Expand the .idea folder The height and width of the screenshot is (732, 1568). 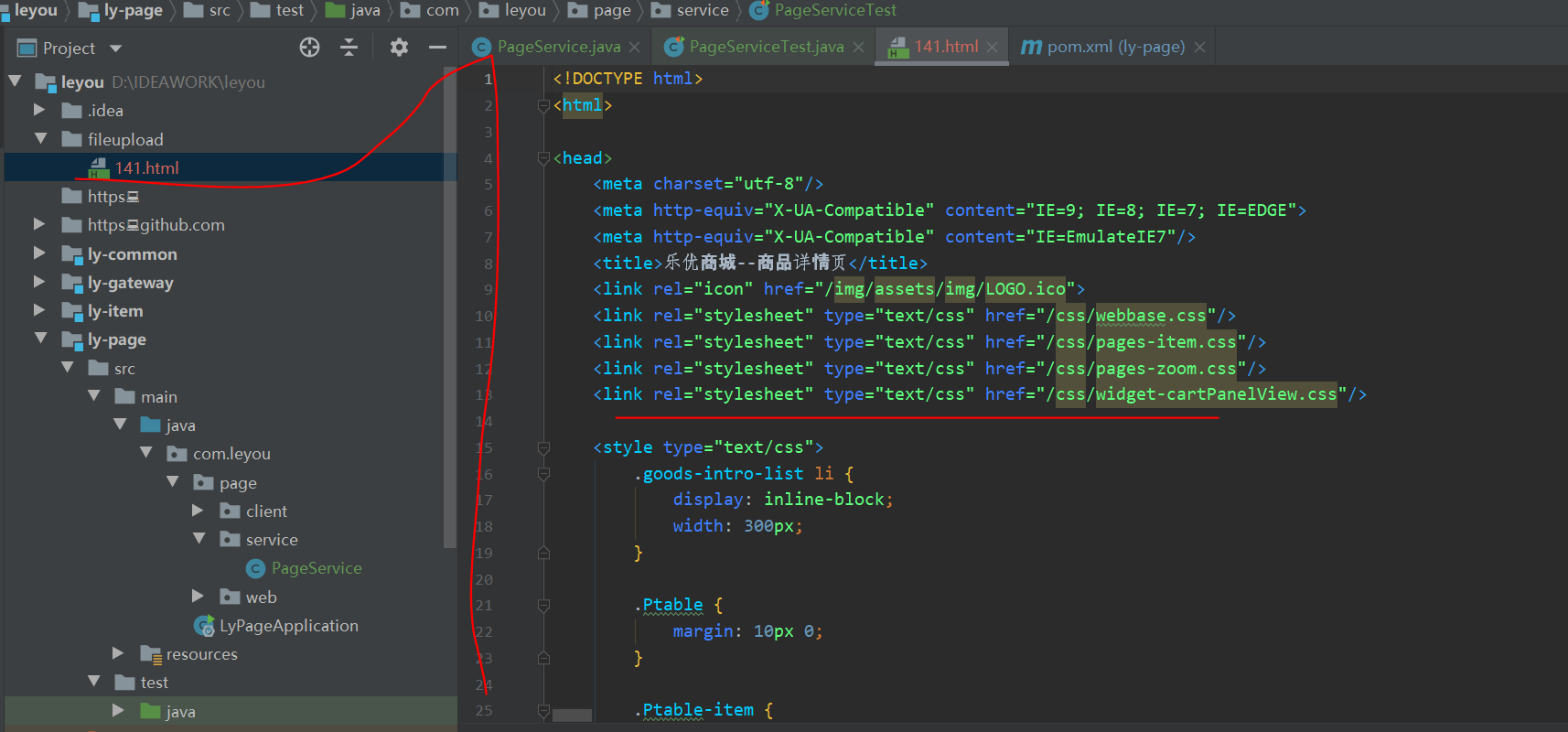pos(39,110)
